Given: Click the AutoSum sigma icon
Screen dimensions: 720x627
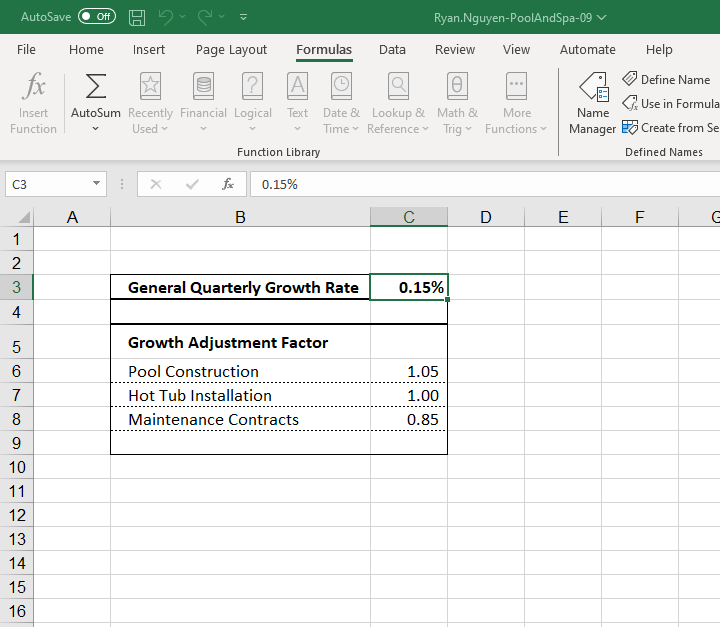Looking at the screenshot, I should [x=96, y=86].
